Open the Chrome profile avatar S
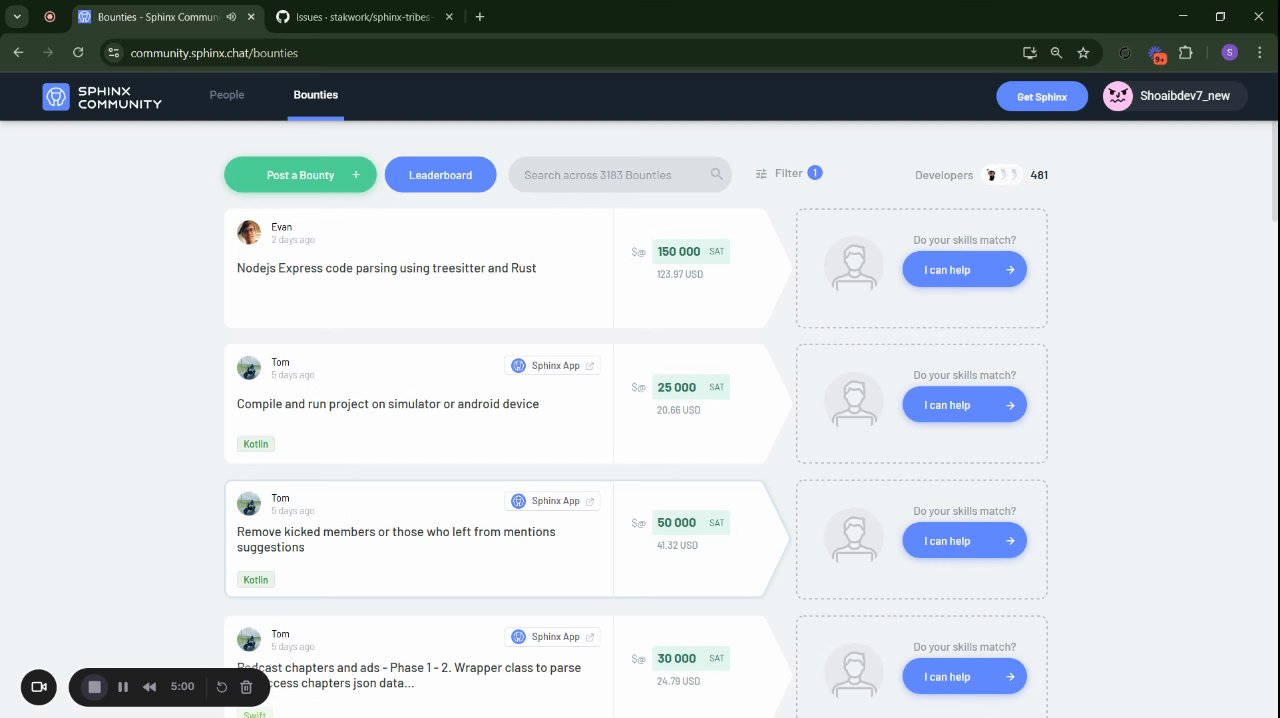 tap(1229, 53)
